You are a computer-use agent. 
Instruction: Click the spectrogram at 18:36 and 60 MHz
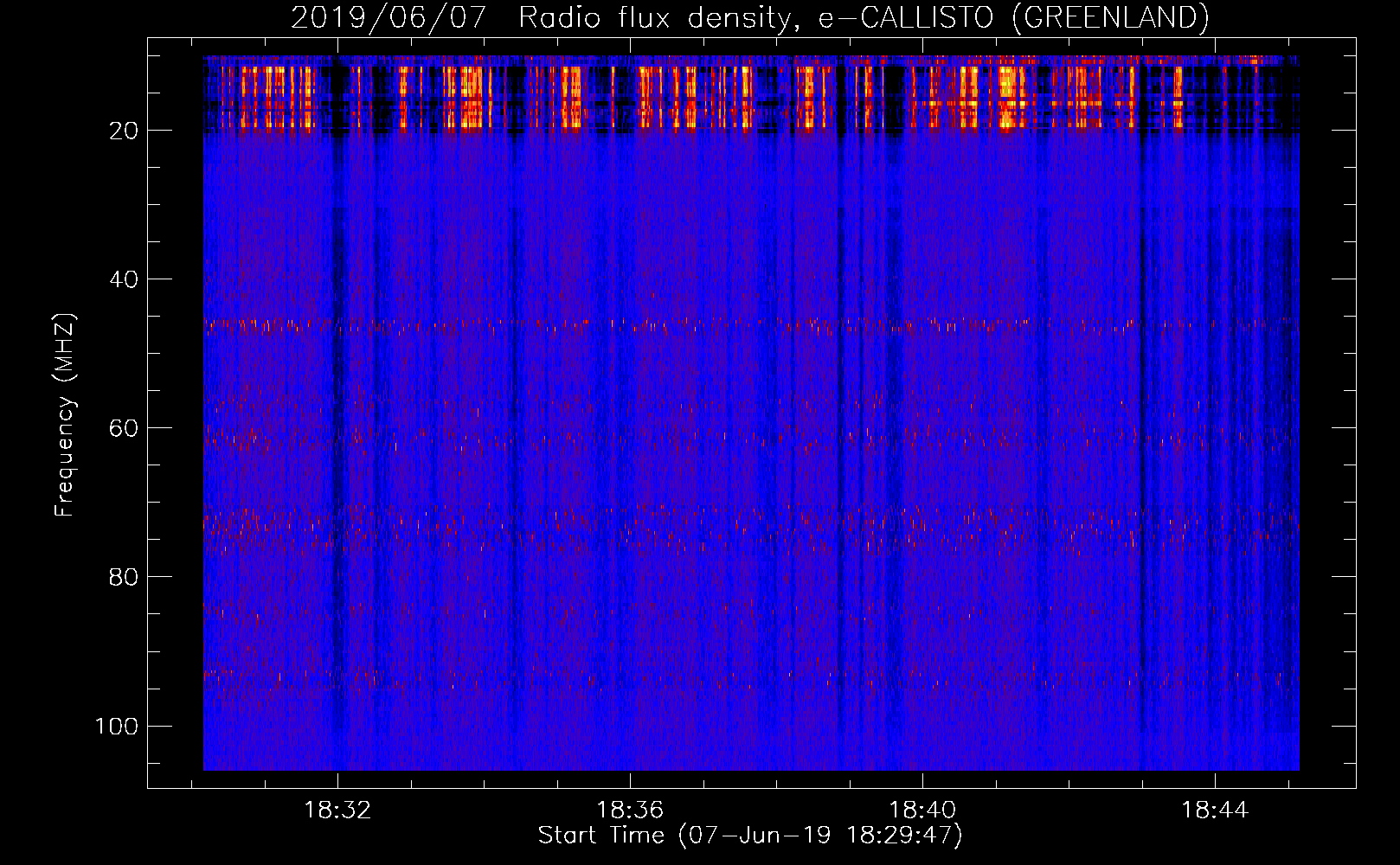[630, 428]
